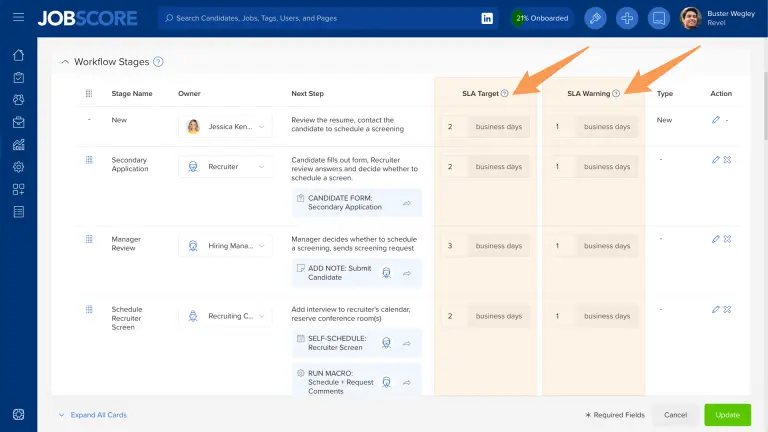This screenshot has width=768, height=432.
Task: Click the JobScore logo
Action: 87,18
